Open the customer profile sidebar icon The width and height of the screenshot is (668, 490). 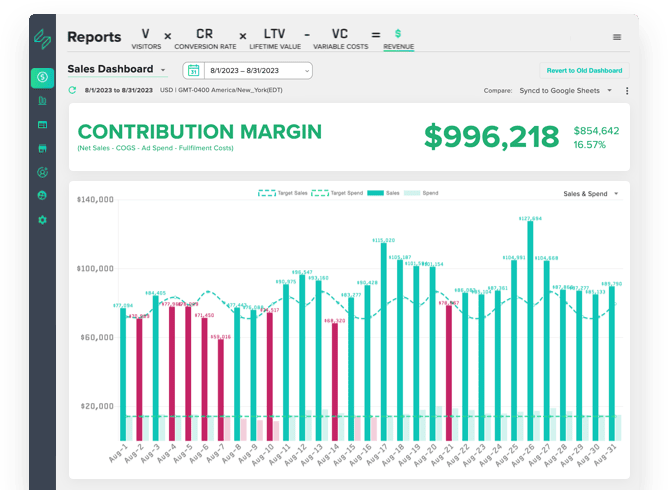(x=42, y=172)
